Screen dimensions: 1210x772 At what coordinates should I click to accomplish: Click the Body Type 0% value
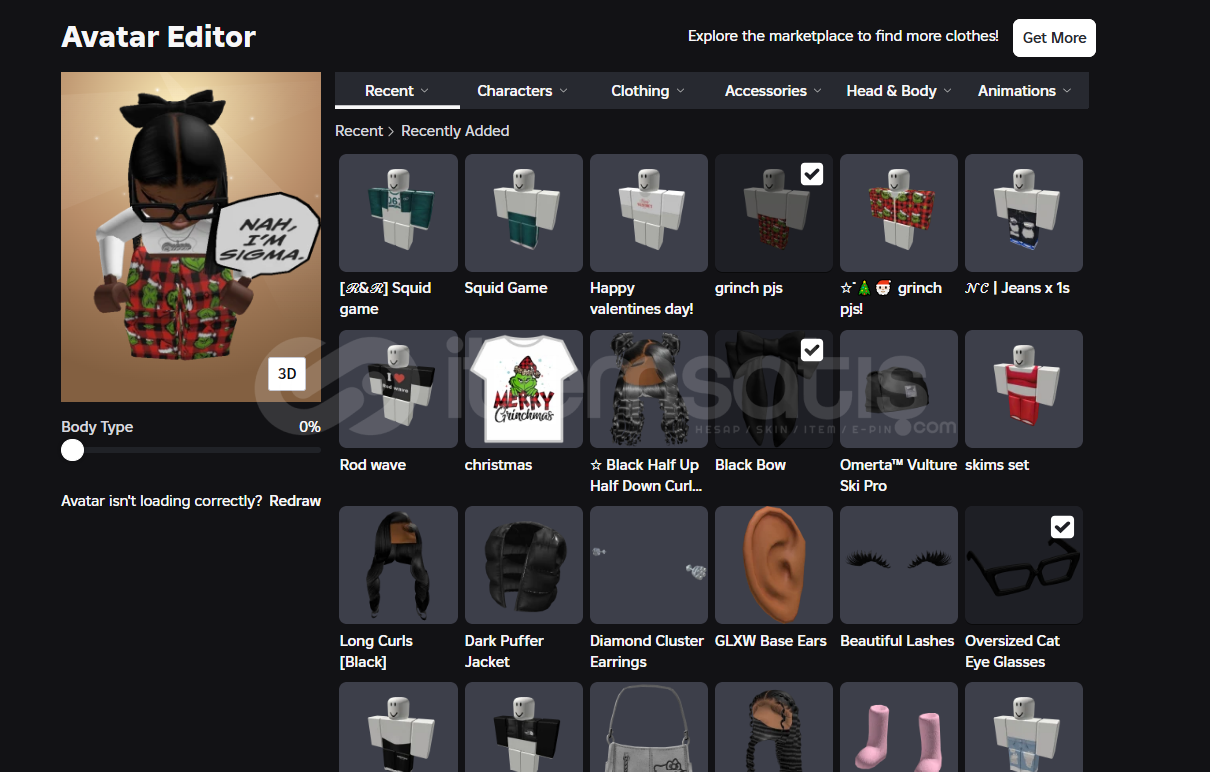[x=310, y=427]
